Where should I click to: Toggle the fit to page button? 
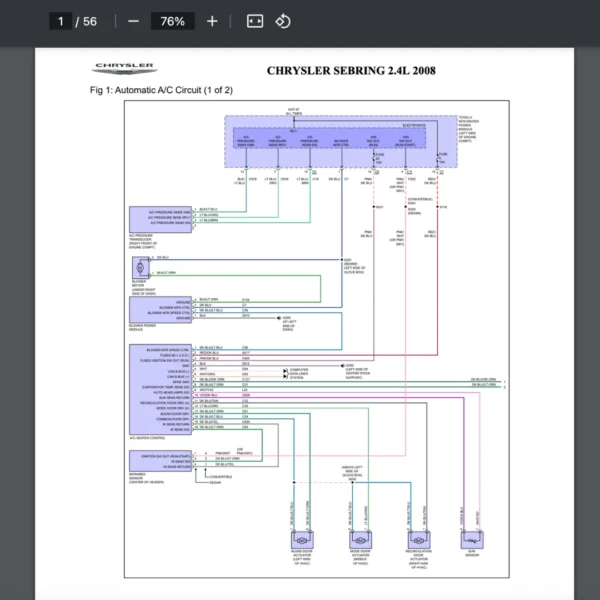(x=255, y=21)
